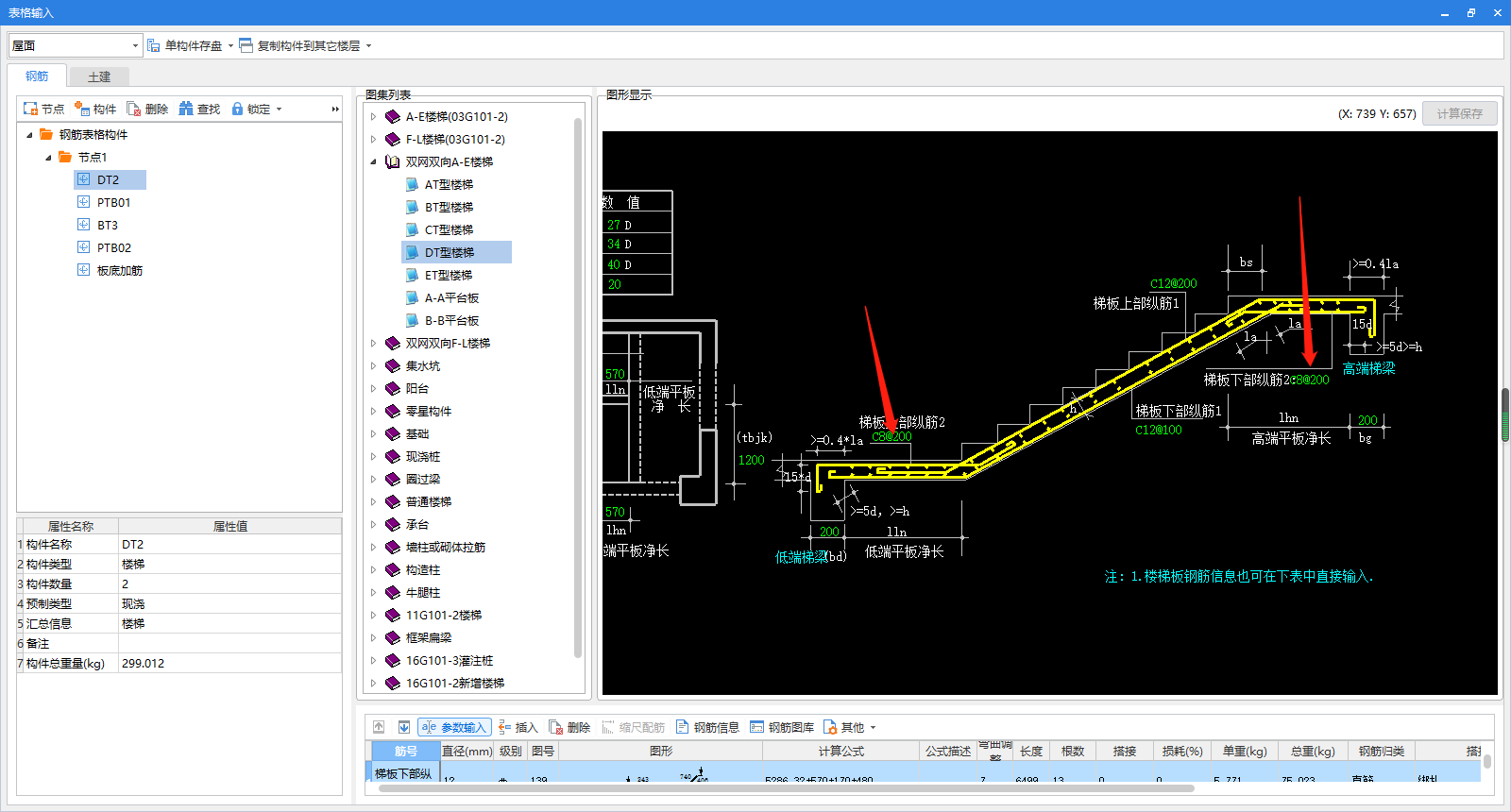Expand F-L楼梯(03G101-2) atlas
Image resolution: width=1511 pixels, height=812 pixels.
click(373, 140)
